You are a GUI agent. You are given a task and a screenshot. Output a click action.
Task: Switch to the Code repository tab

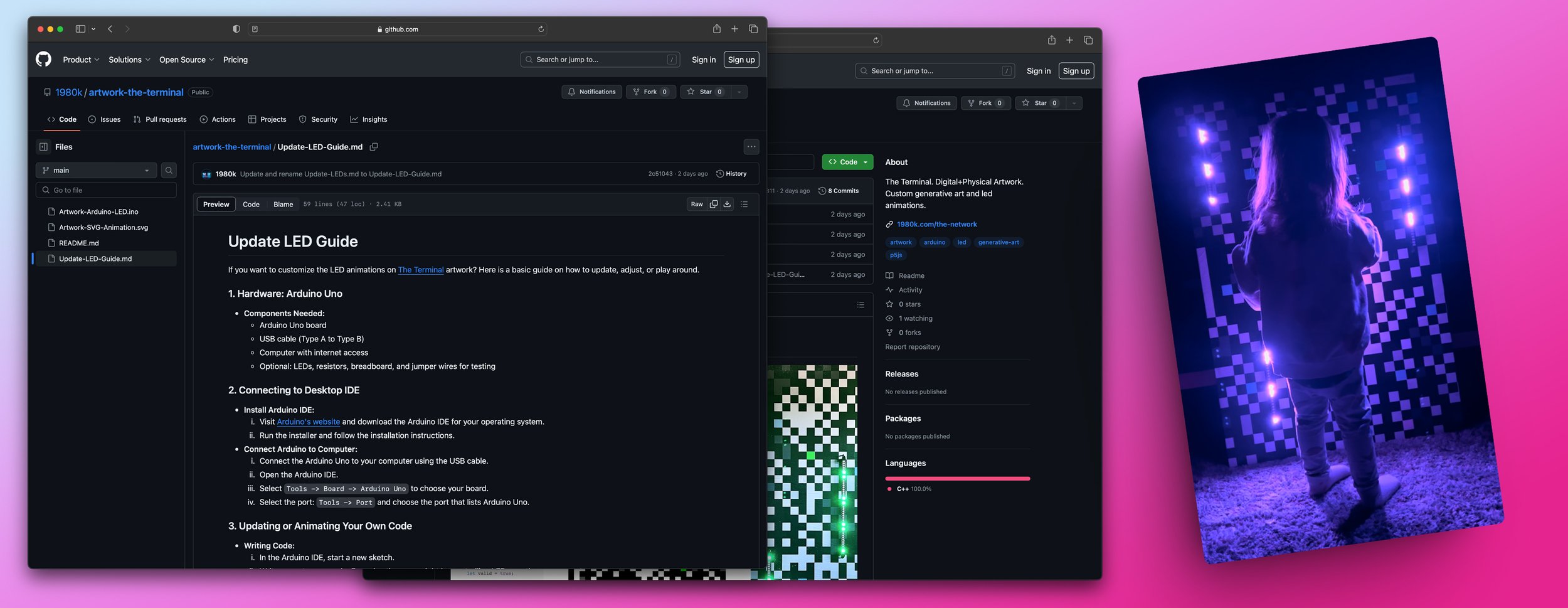tap(62, 120)
